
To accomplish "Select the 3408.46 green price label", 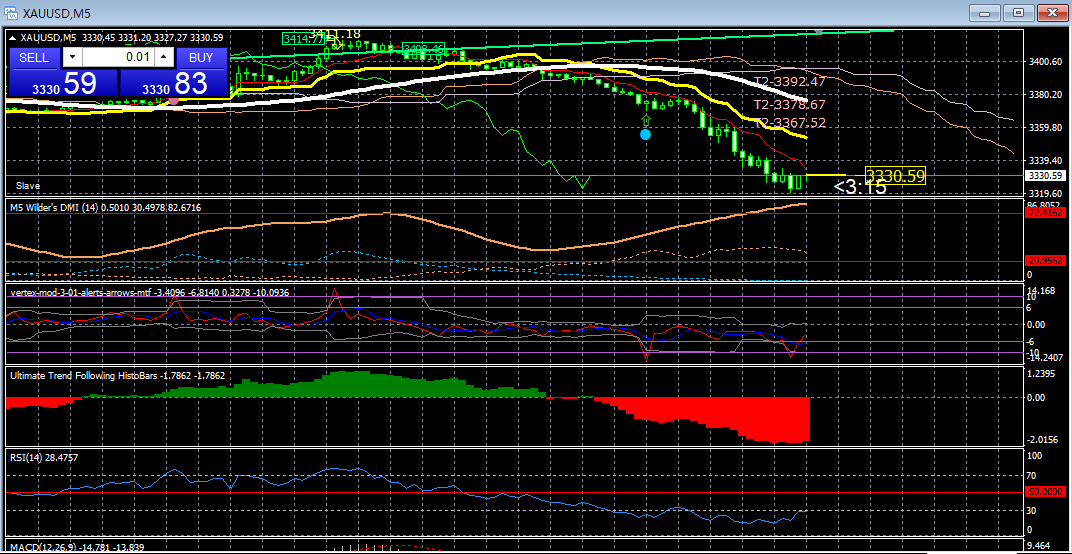I will coord(424,49).
